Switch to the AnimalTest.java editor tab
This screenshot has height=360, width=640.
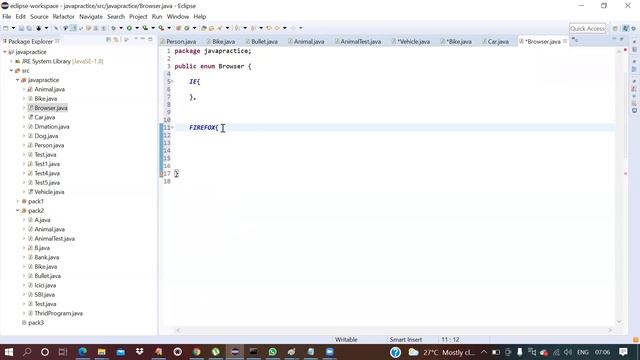pos(358,42)
